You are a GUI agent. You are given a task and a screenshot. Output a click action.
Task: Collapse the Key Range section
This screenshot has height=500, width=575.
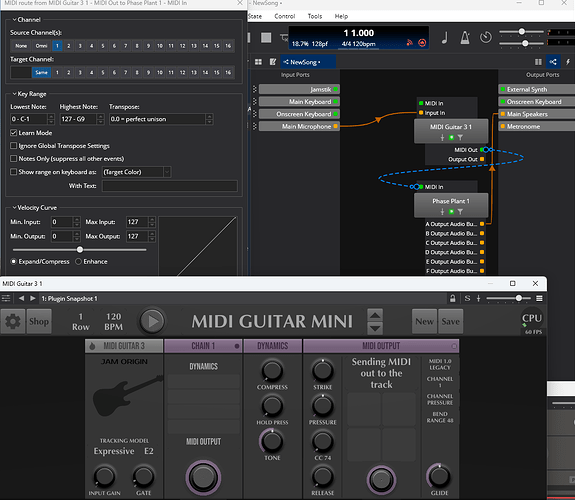tap(14, 94)
